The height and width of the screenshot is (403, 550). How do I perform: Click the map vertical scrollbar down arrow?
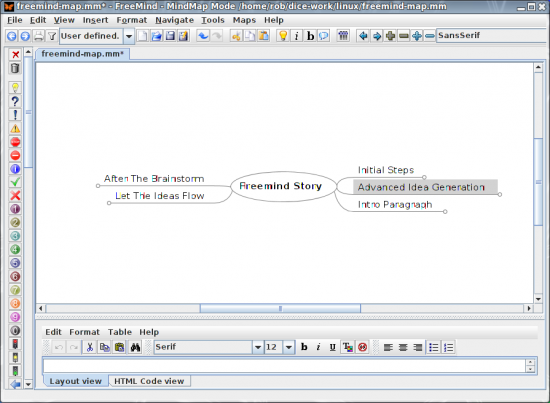(538, 299)
